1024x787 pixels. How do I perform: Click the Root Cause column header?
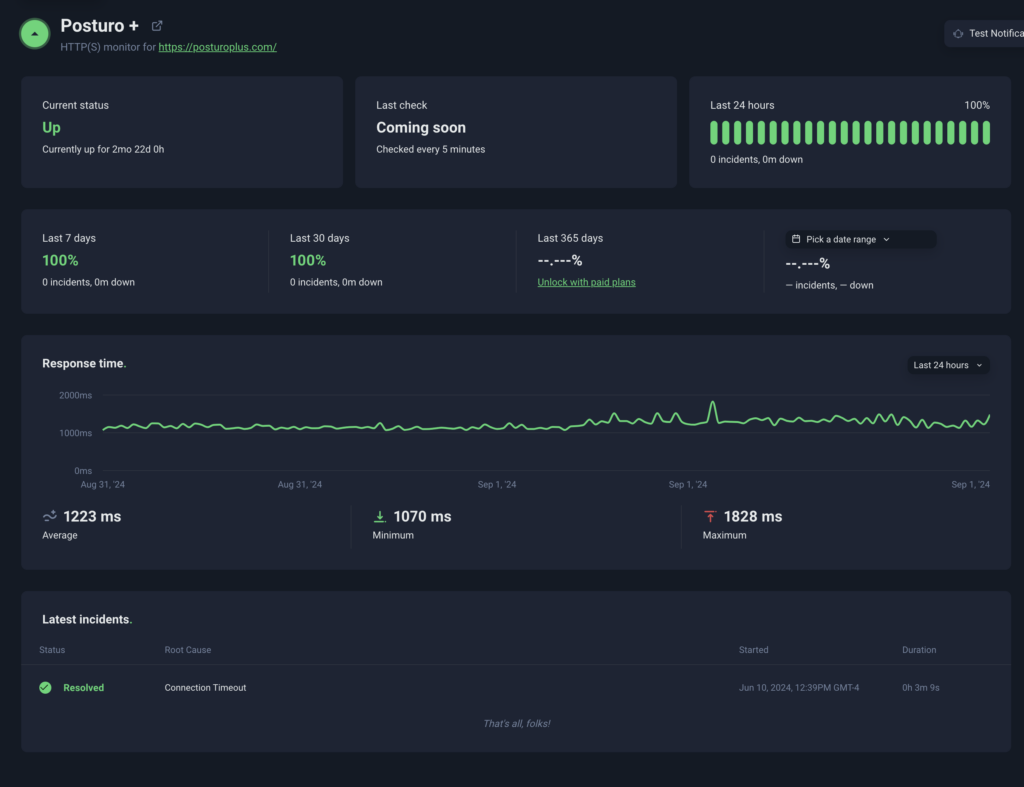(188, 650)
